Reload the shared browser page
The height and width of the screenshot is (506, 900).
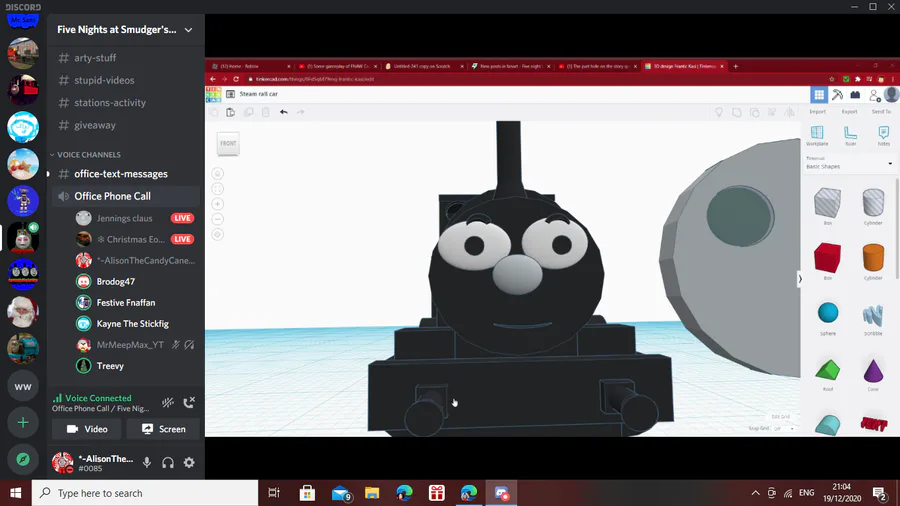pos(236,79)
